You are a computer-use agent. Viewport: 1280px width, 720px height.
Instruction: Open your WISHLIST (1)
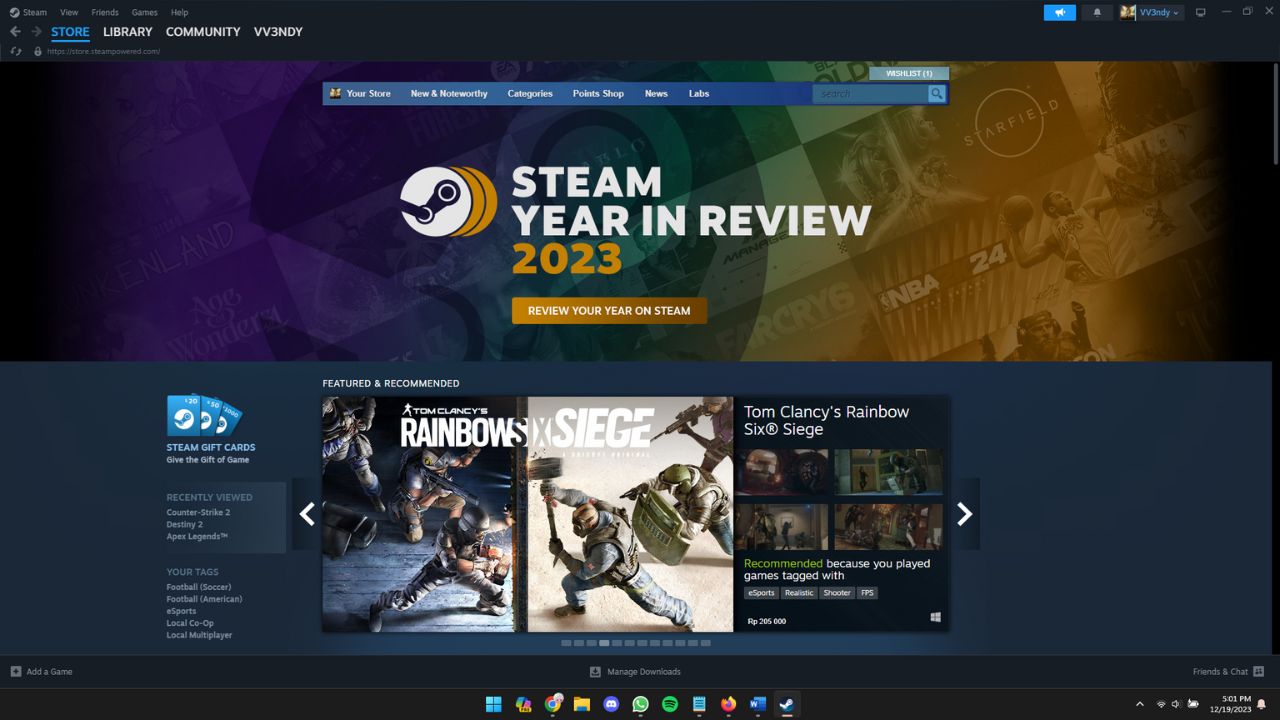point(910,73)
